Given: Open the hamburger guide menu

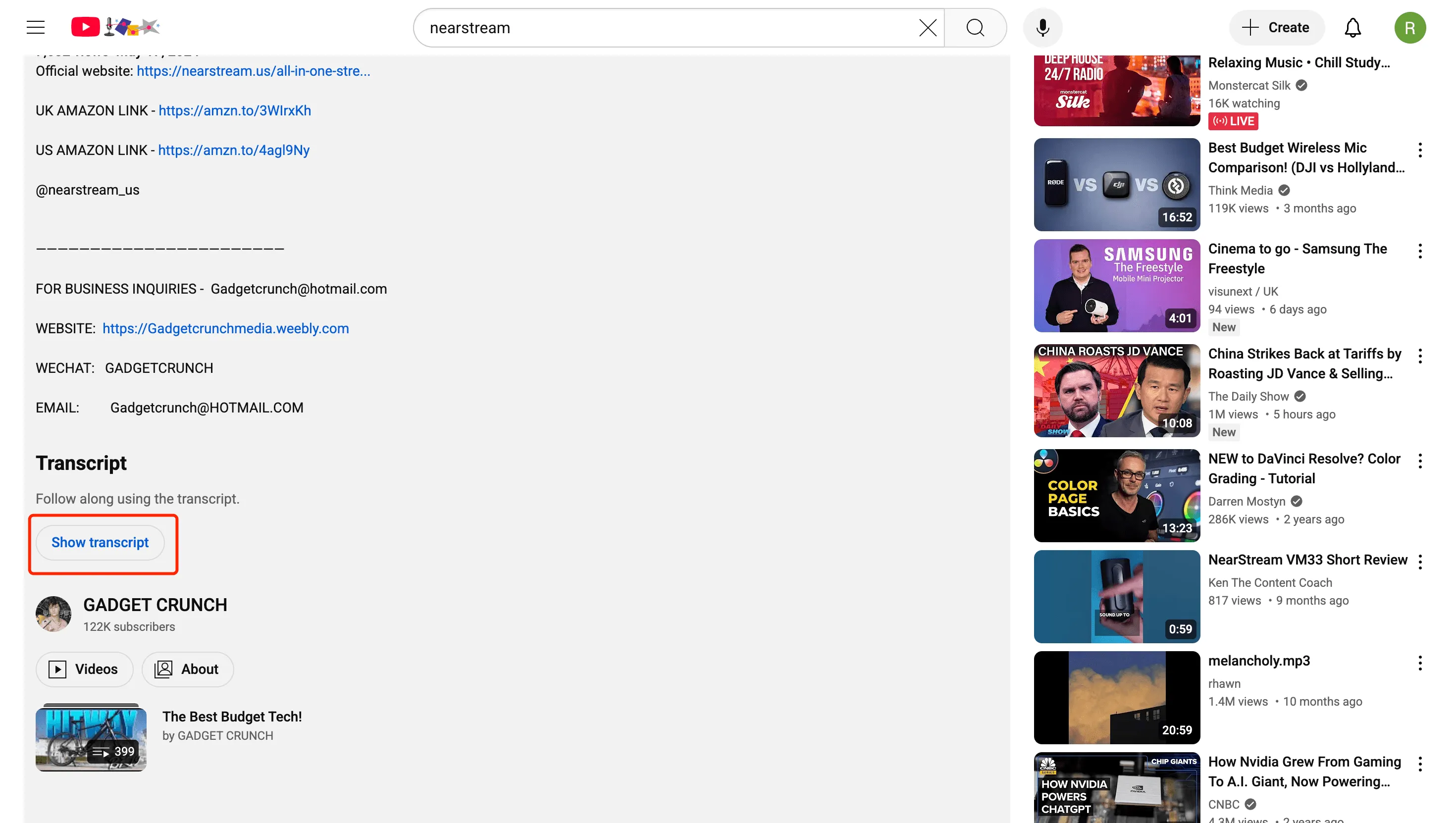Looking at the screenshot, I should 36,27.
